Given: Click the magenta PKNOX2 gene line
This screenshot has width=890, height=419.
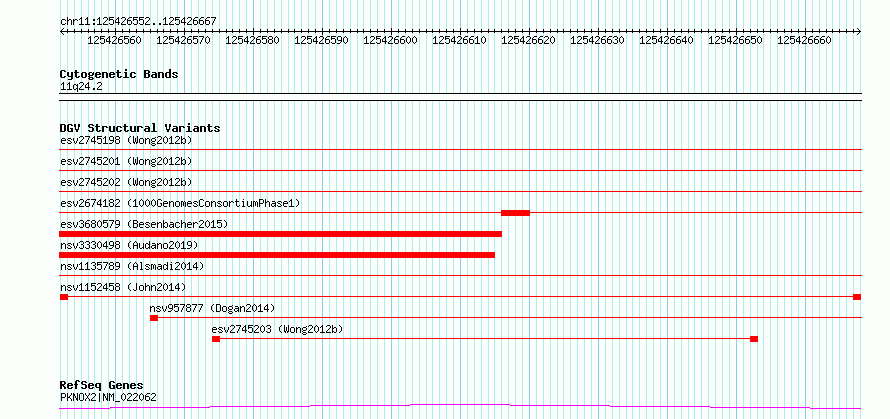Looking at the screenshot, I should tap(460, 407).
